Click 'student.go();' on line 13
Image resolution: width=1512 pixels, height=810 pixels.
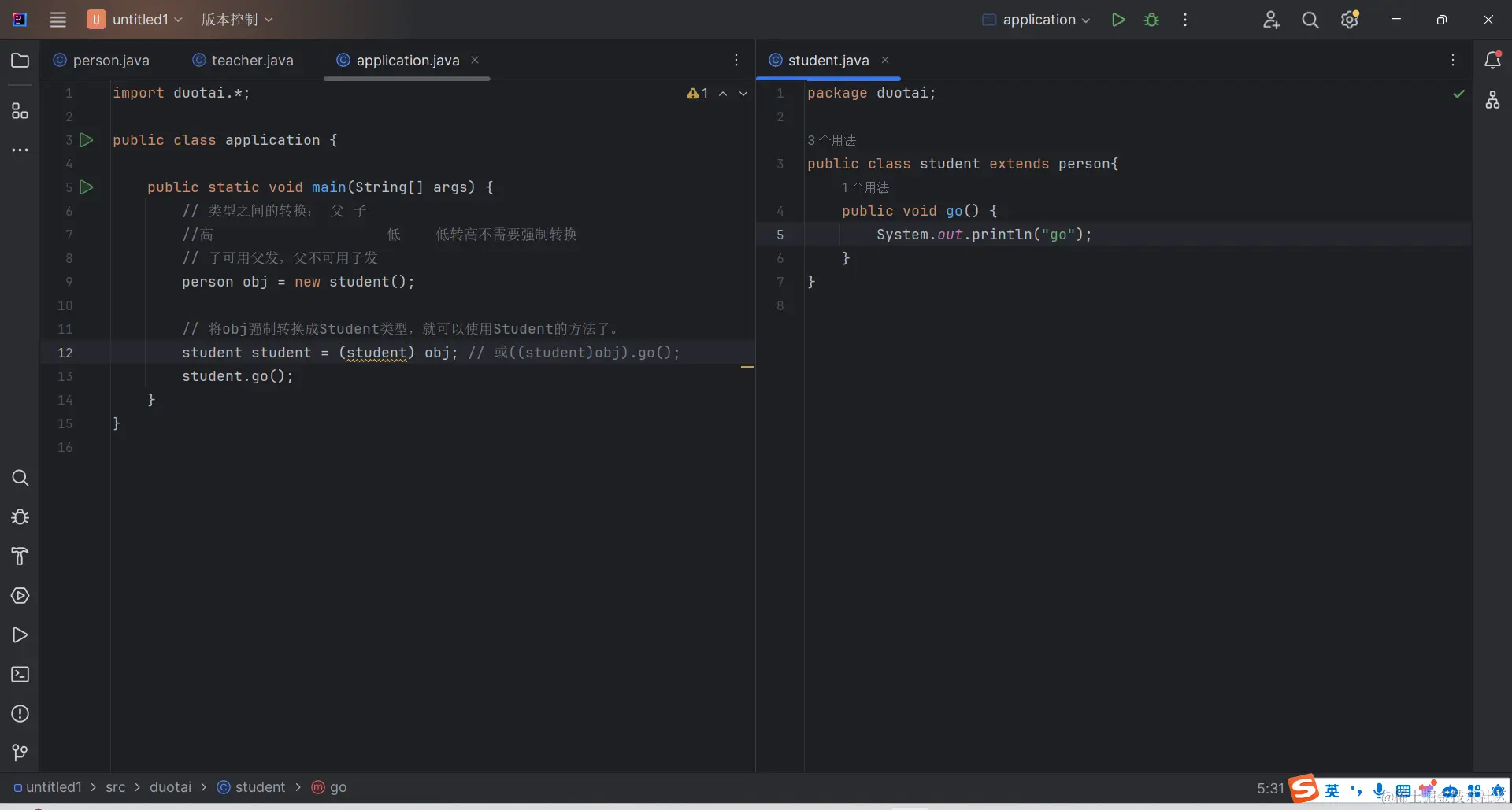pos(238,376)
